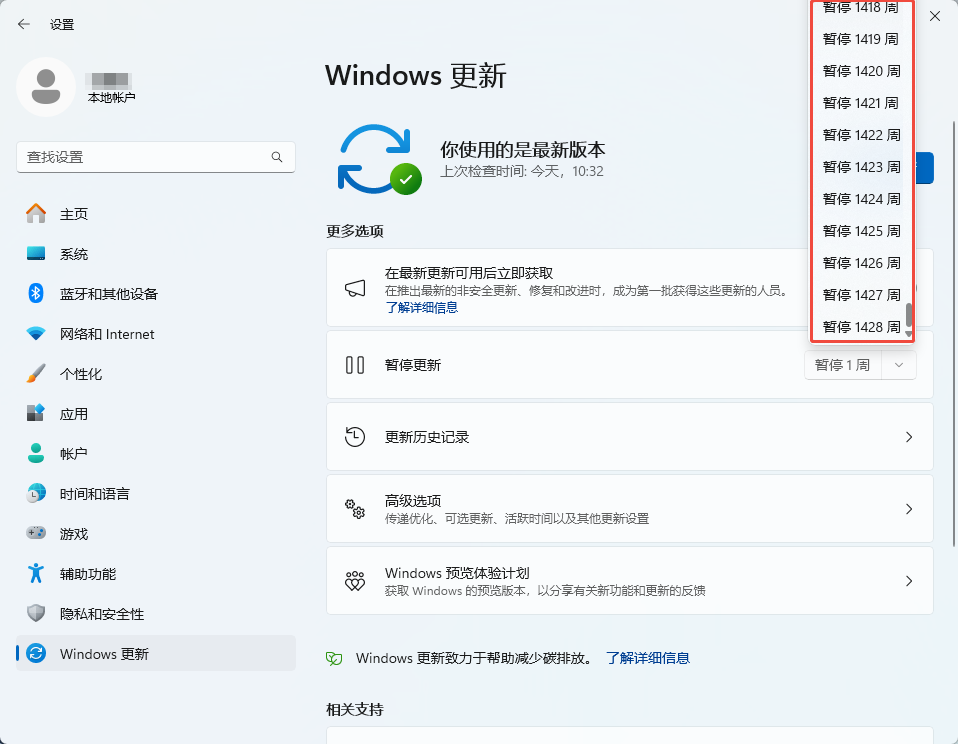Screen dimensions: 958x744
Task: Click the megaphone icon for latest updates
Action: pos(355,288)
